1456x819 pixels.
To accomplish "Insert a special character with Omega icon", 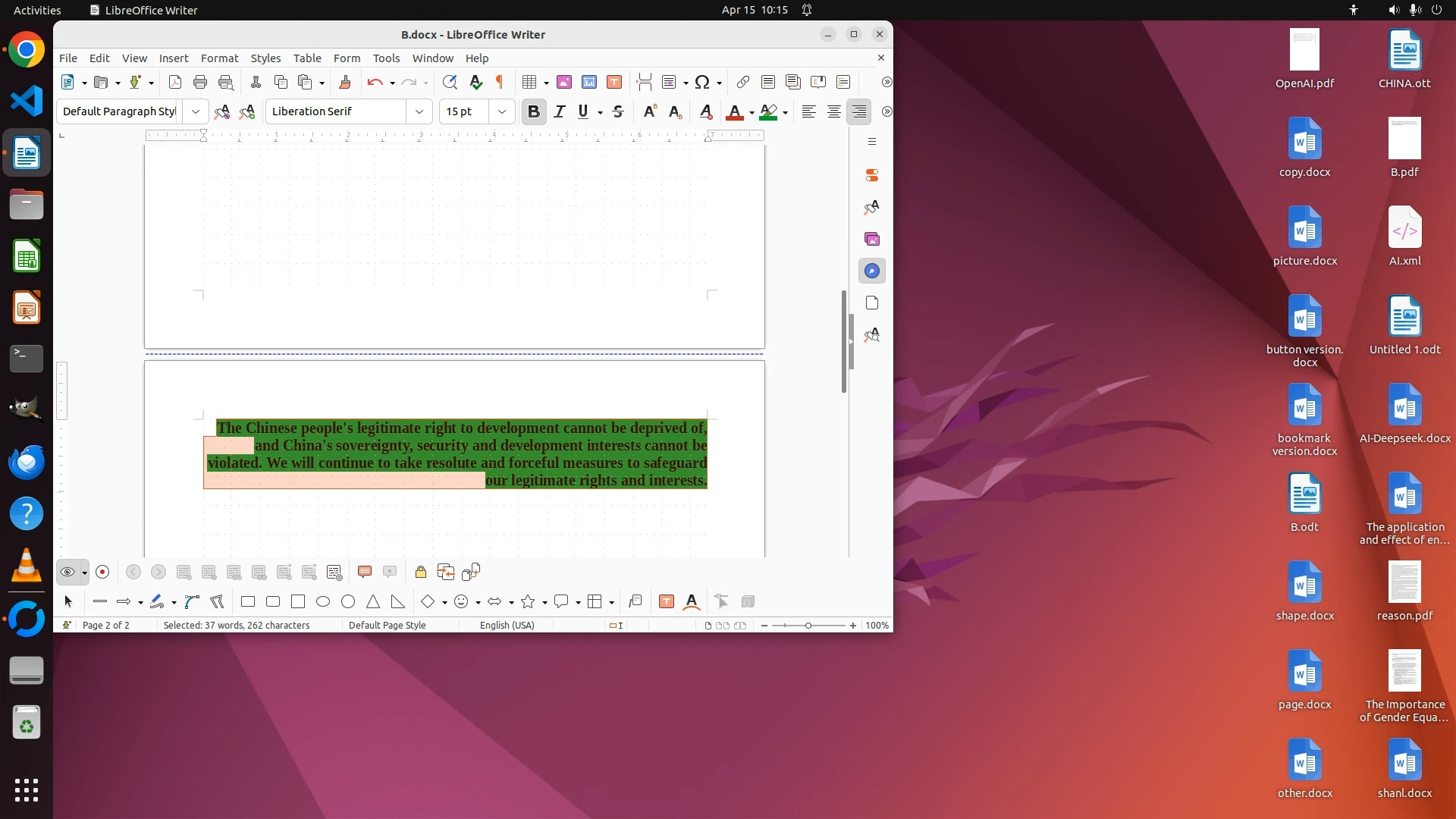I will [702, 83].
